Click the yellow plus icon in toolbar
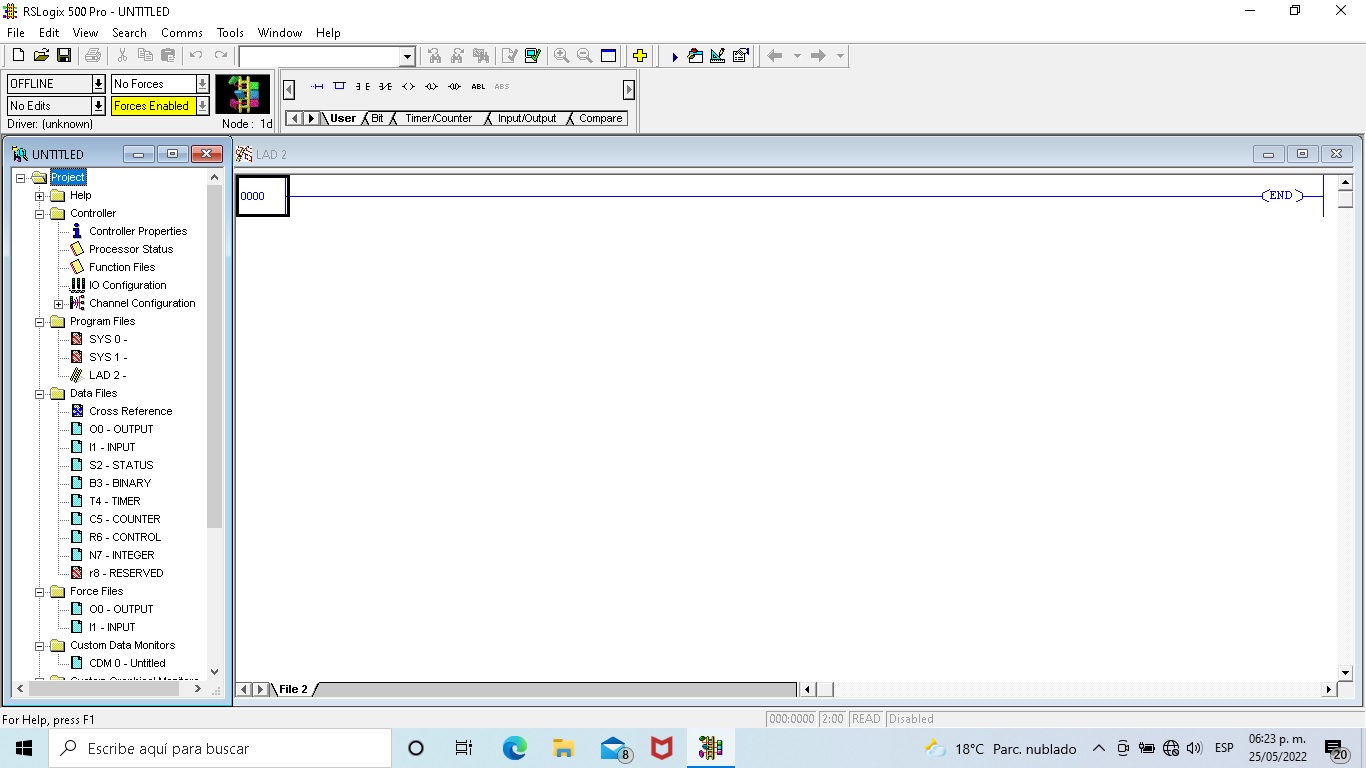 (640, 56)
